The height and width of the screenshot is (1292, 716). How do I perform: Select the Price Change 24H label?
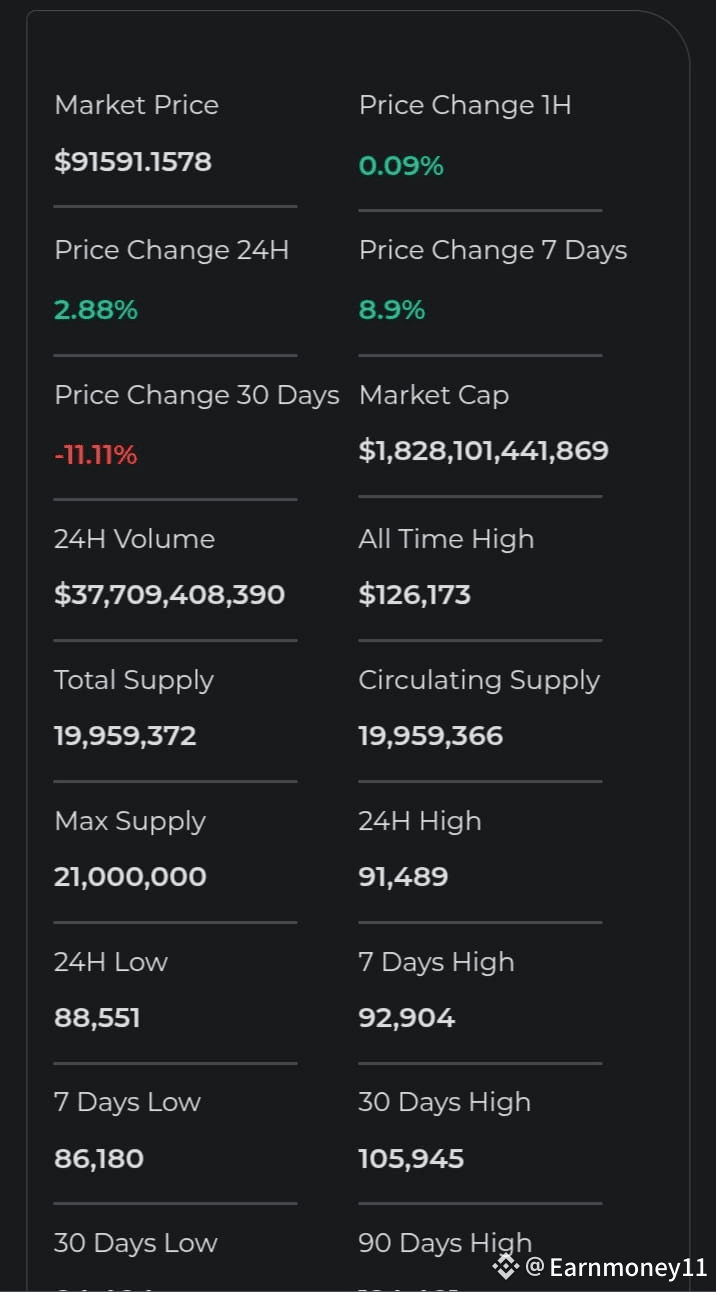tap(172, 250)
